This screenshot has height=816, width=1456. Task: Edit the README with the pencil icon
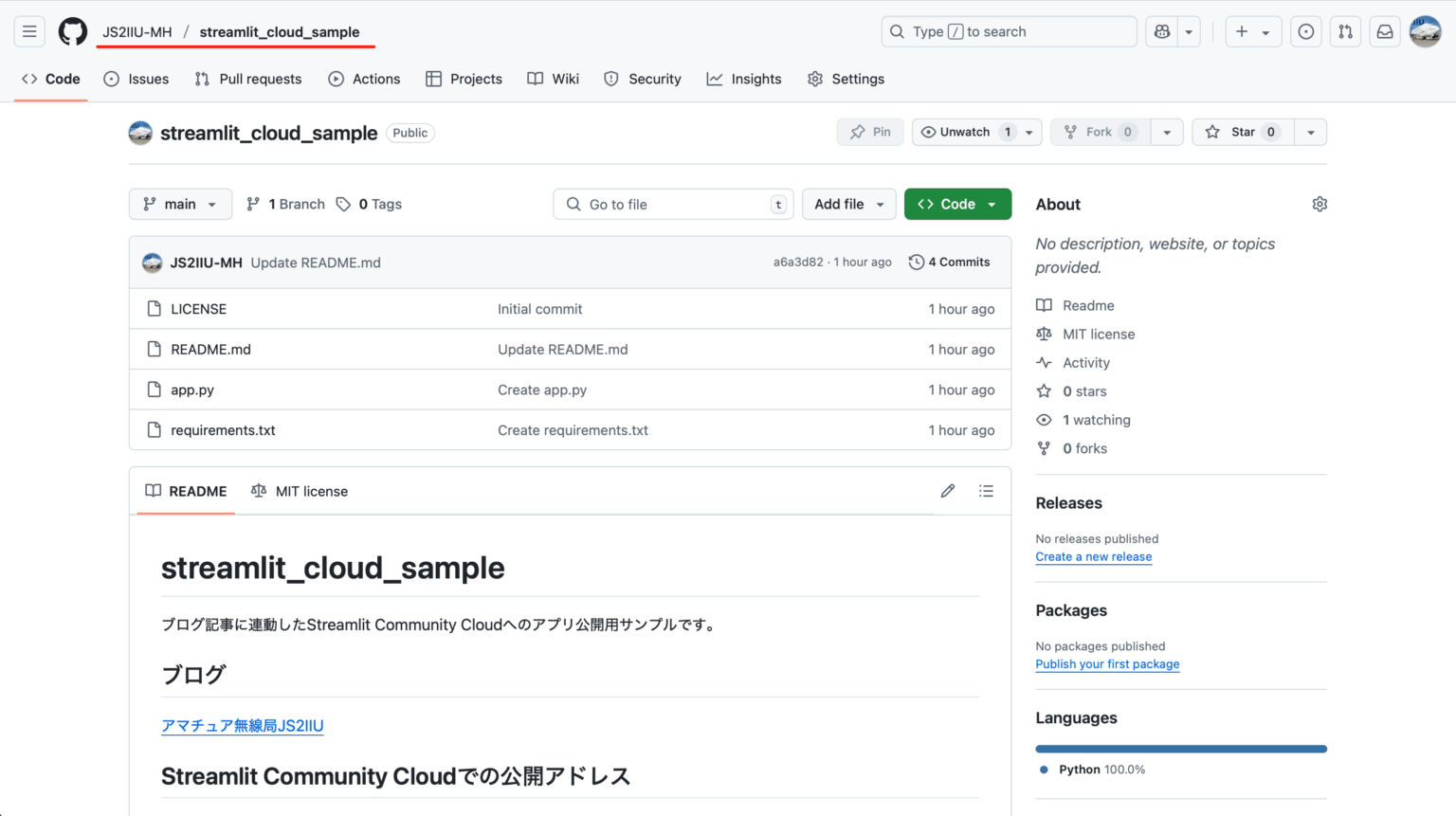click(x=947, y=490)
